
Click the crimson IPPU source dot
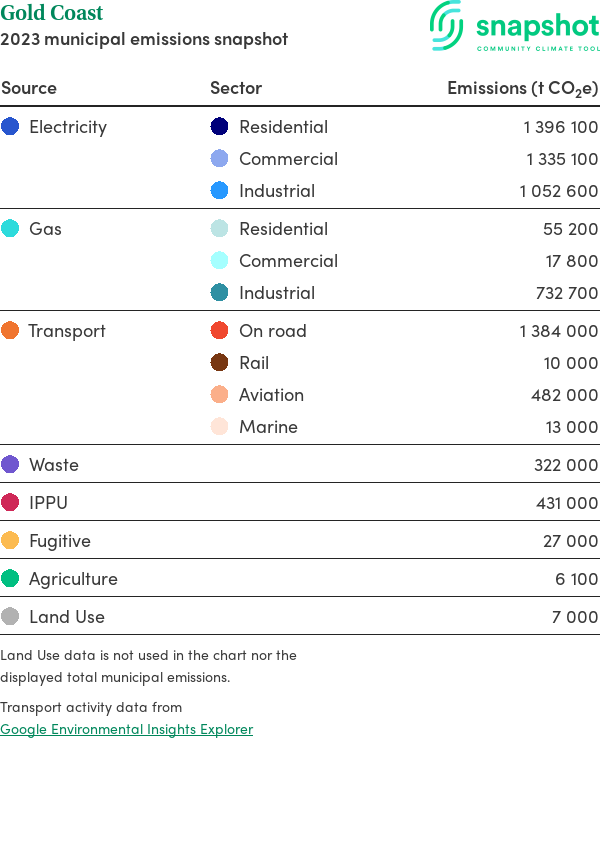10,503
